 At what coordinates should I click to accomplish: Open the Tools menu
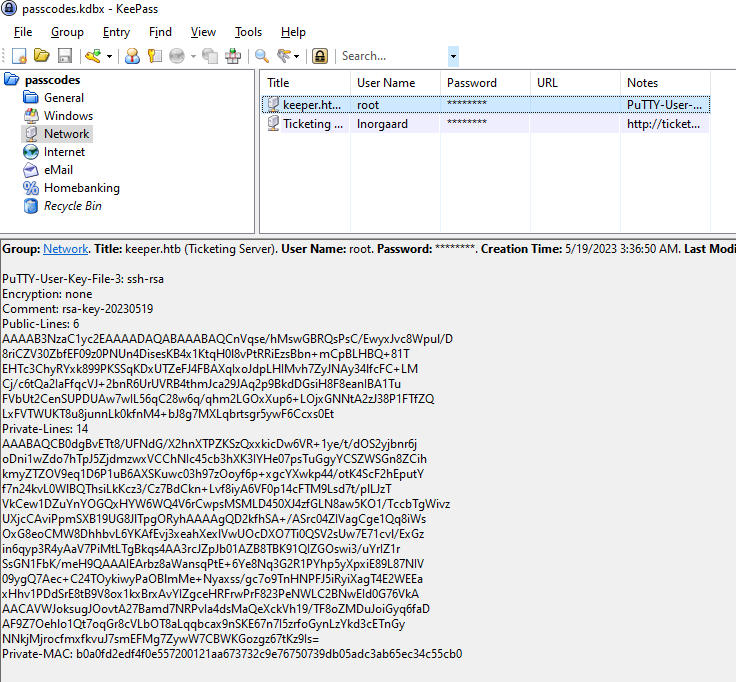pos(248,32)
